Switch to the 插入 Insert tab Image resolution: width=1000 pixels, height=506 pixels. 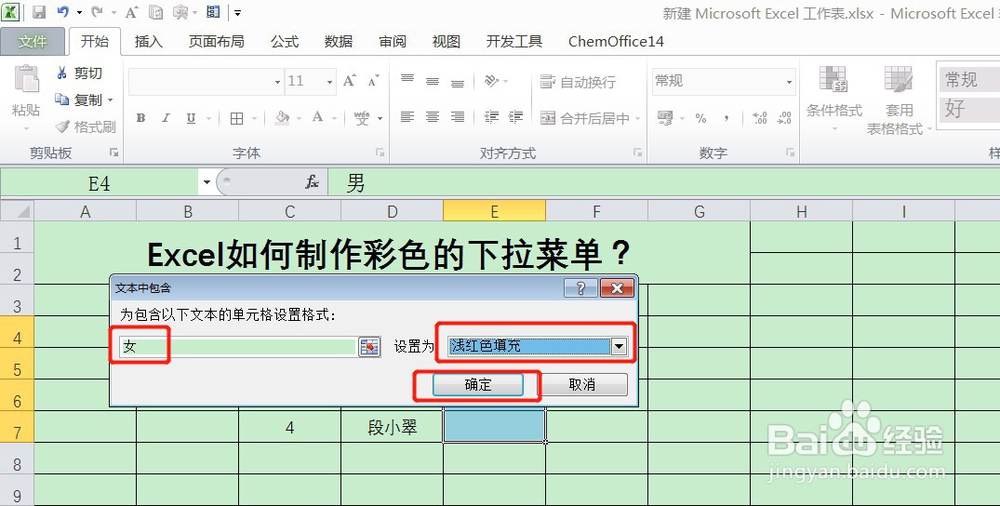click(149, 41)
